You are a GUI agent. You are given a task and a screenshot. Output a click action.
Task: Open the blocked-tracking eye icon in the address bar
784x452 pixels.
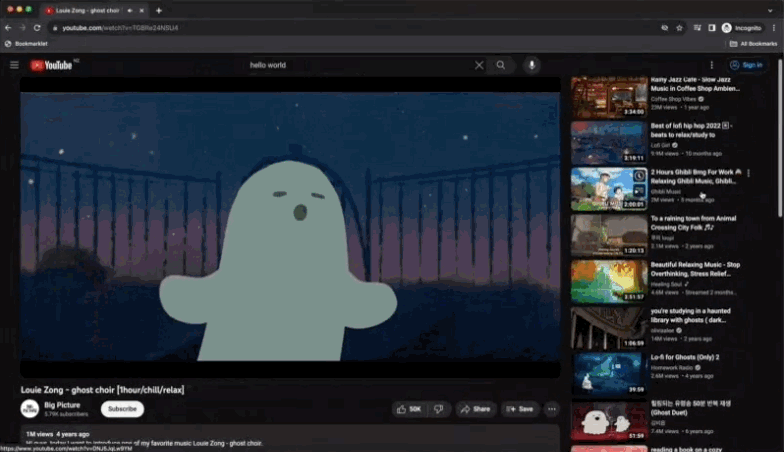(x=664, y=28)
